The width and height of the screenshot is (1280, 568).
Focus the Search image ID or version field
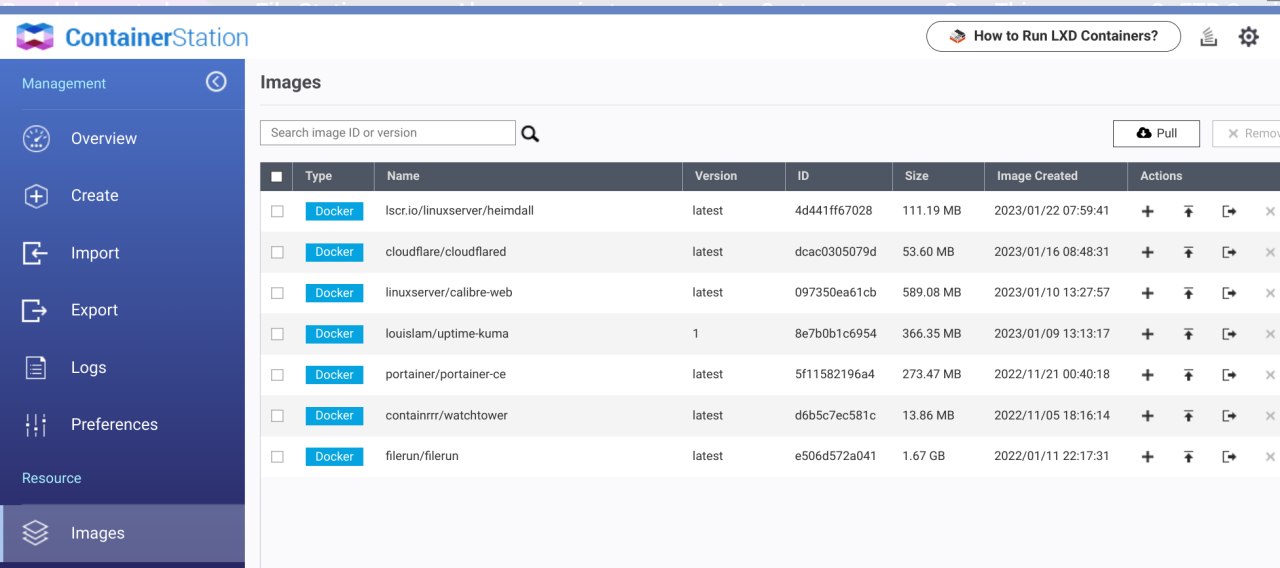coord(387,133)
